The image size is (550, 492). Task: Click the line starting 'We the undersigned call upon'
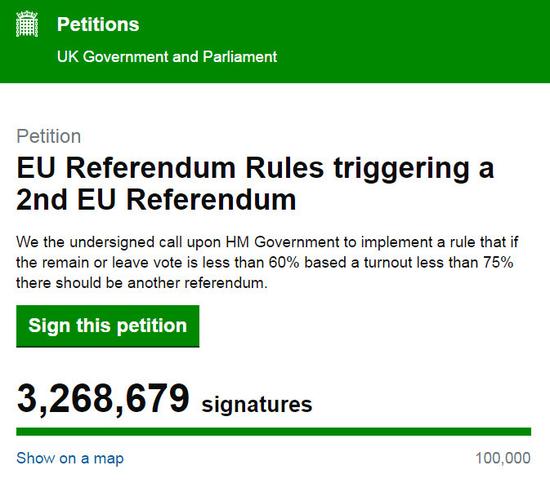coord(267,242)
